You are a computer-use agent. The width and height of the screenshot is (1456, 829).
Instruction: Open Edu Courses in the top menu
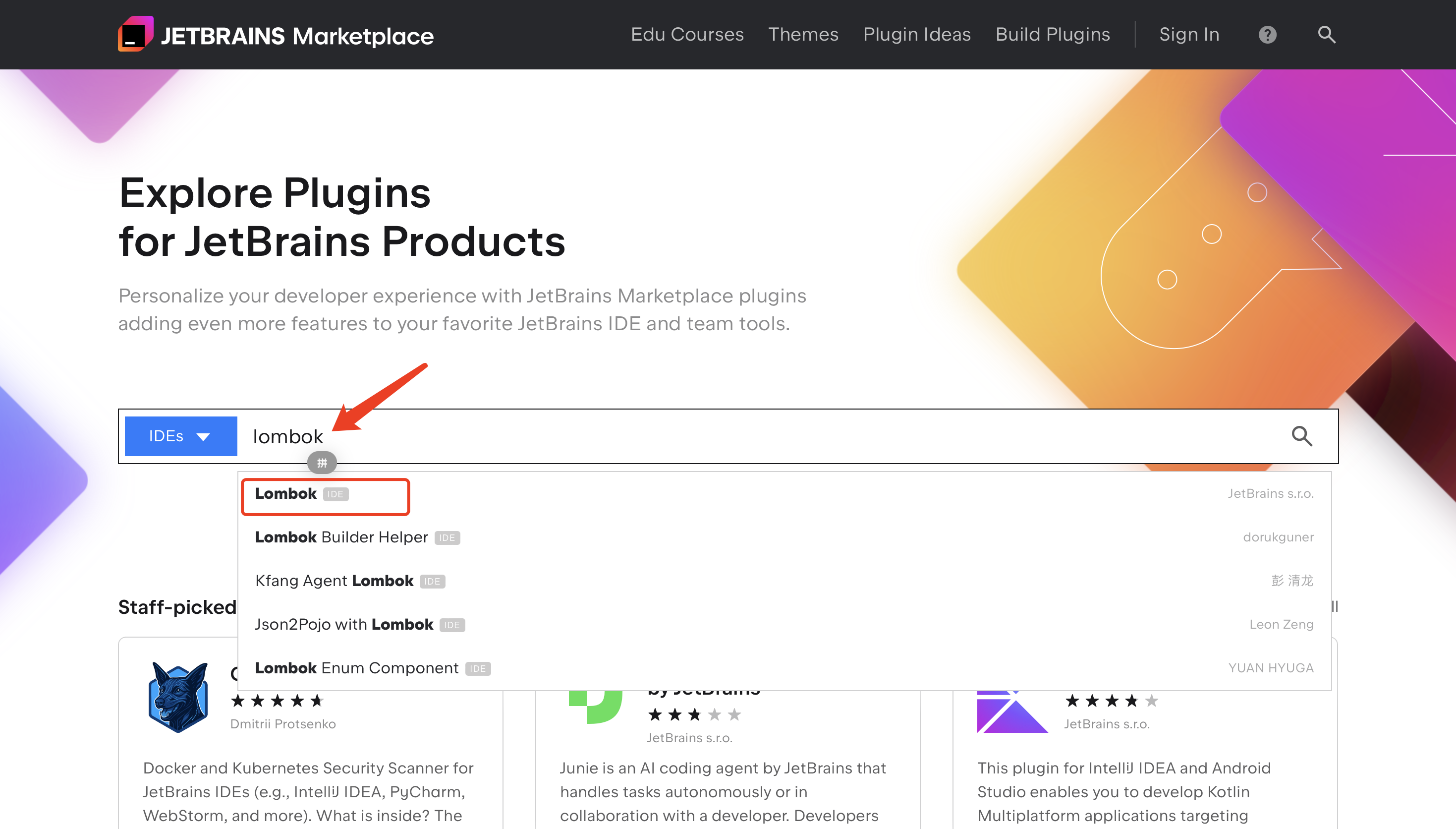687,35
